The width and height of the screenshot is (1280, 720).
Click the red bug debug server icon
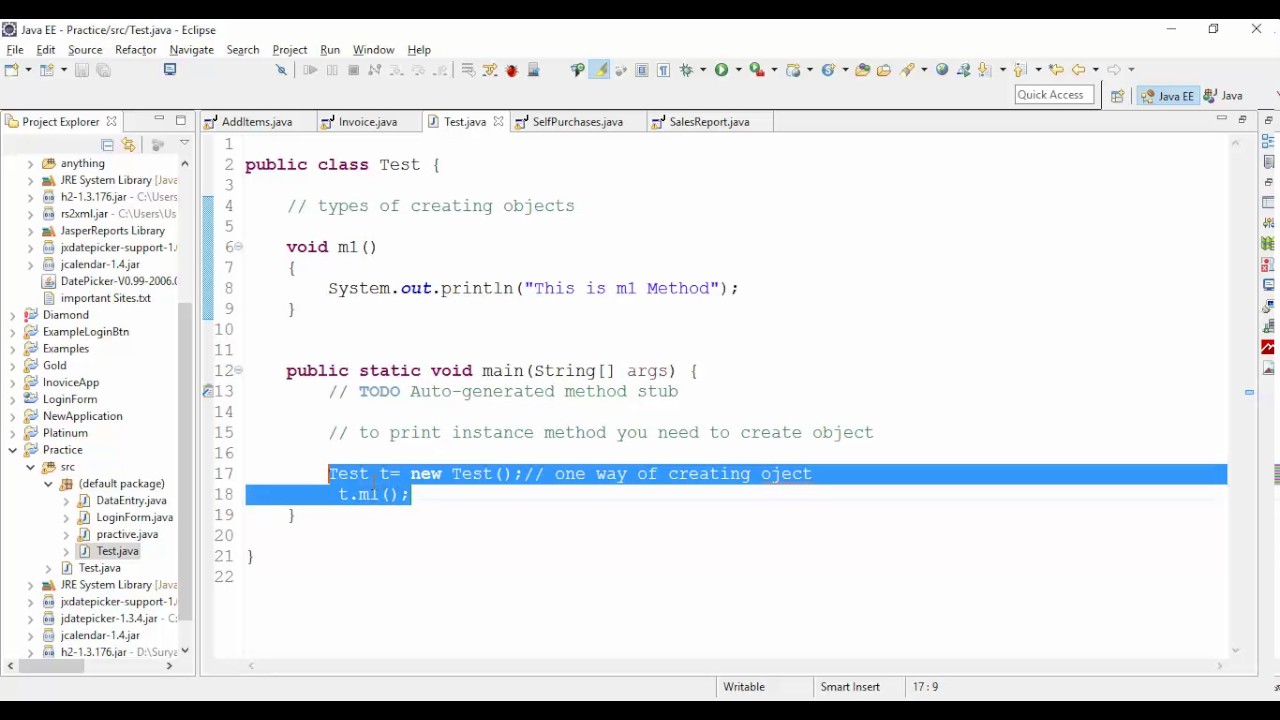tap(511, 70)
